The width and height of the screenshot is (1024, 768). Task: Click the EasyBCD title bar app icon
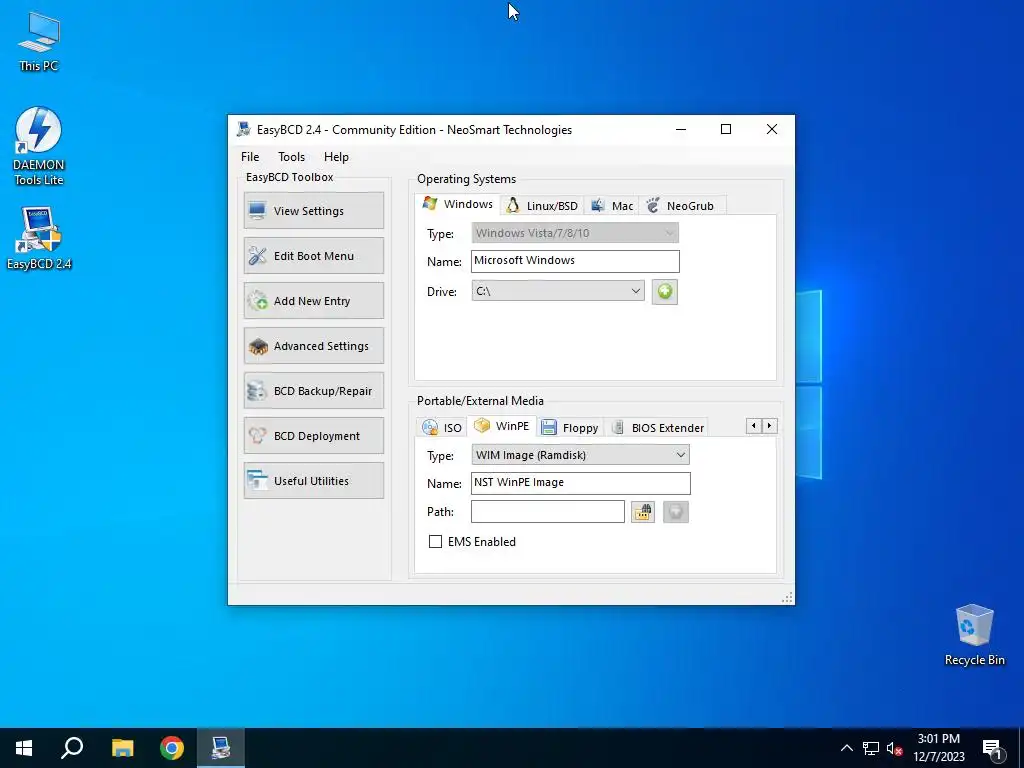(244, 129)
